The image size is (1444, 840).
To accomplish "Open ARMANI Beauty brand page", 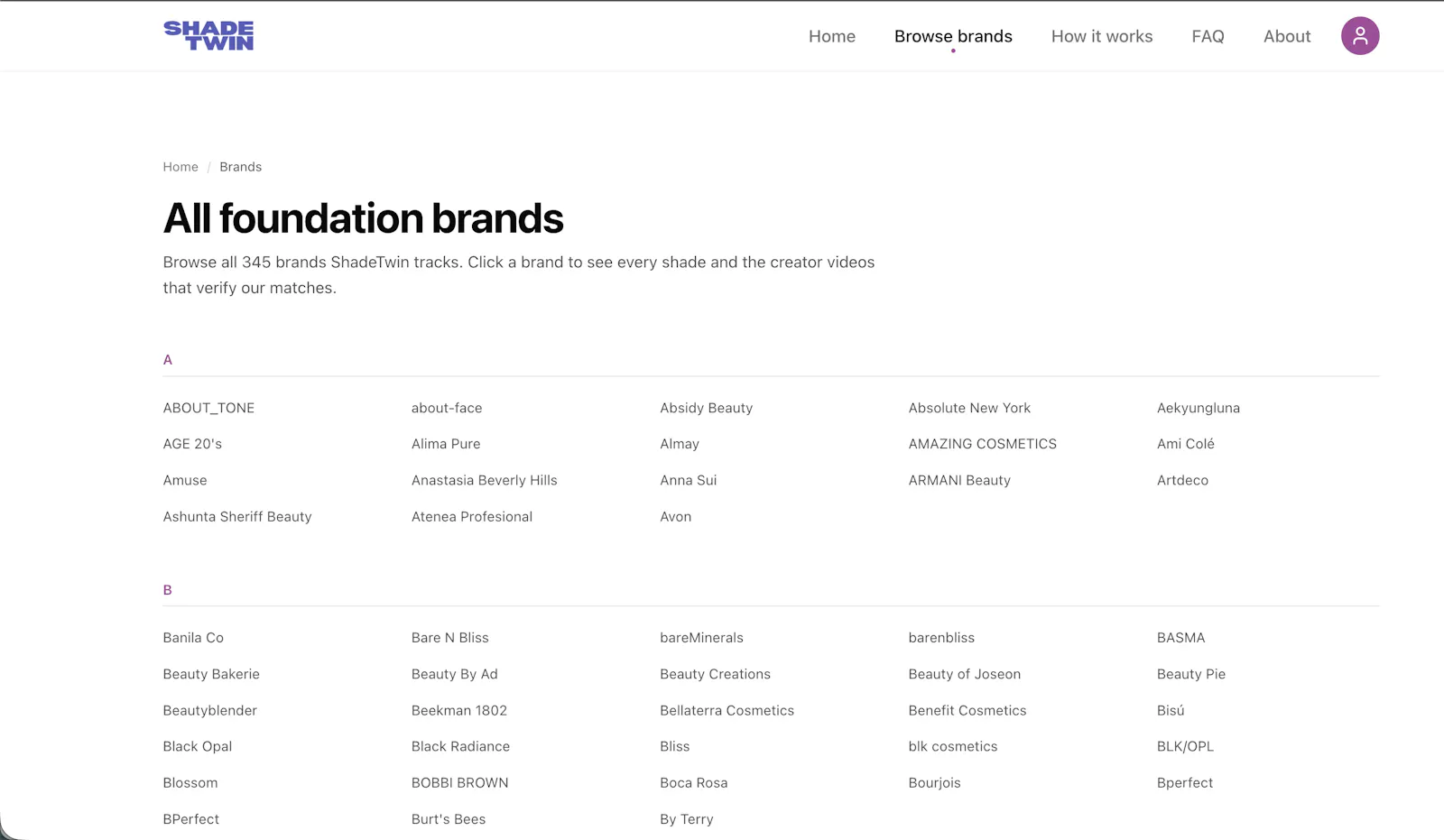I will click(959, 480).
